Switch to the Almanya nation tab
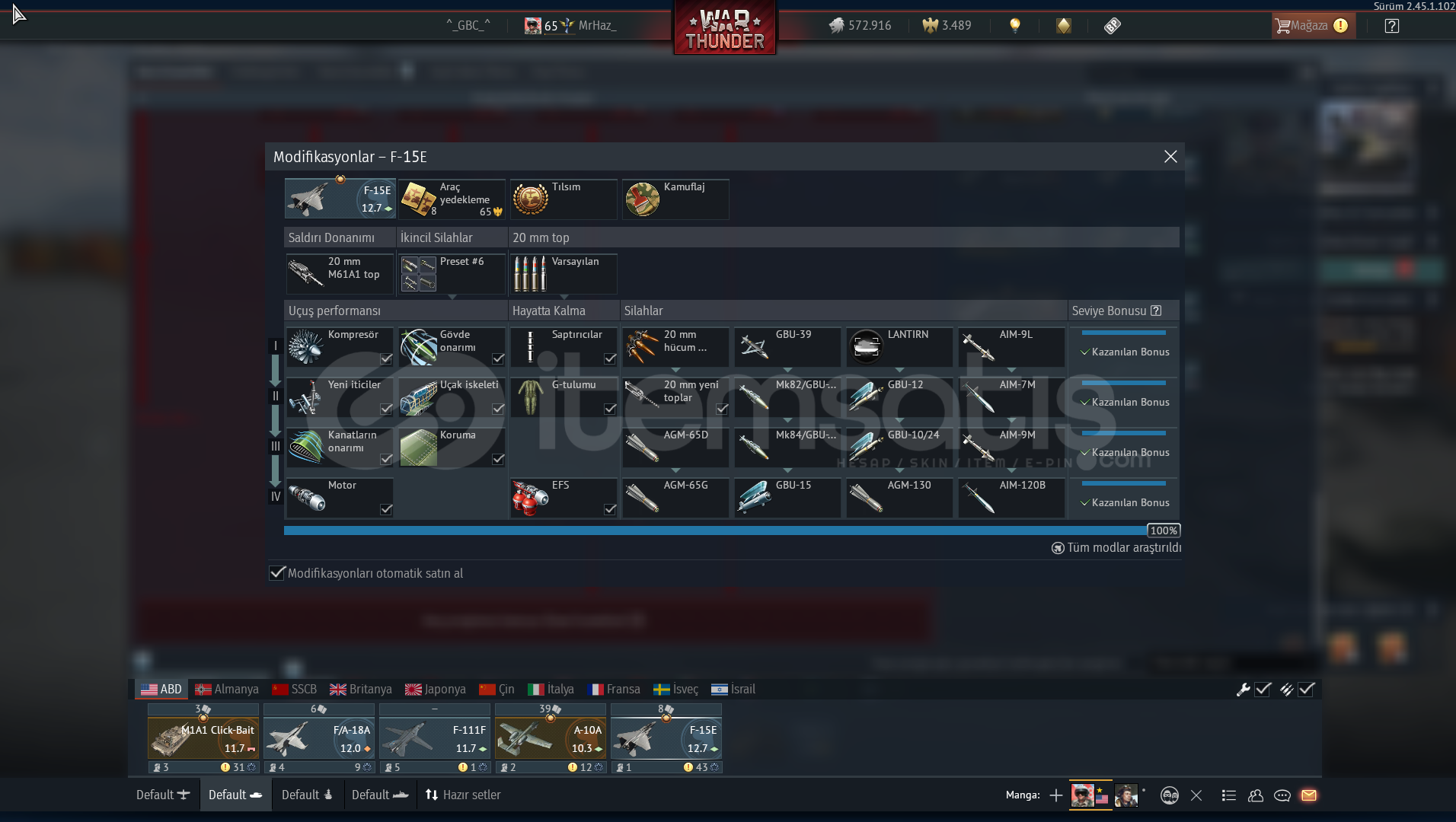Viewport: 1456px width, 822px height. tap(227, 689)
